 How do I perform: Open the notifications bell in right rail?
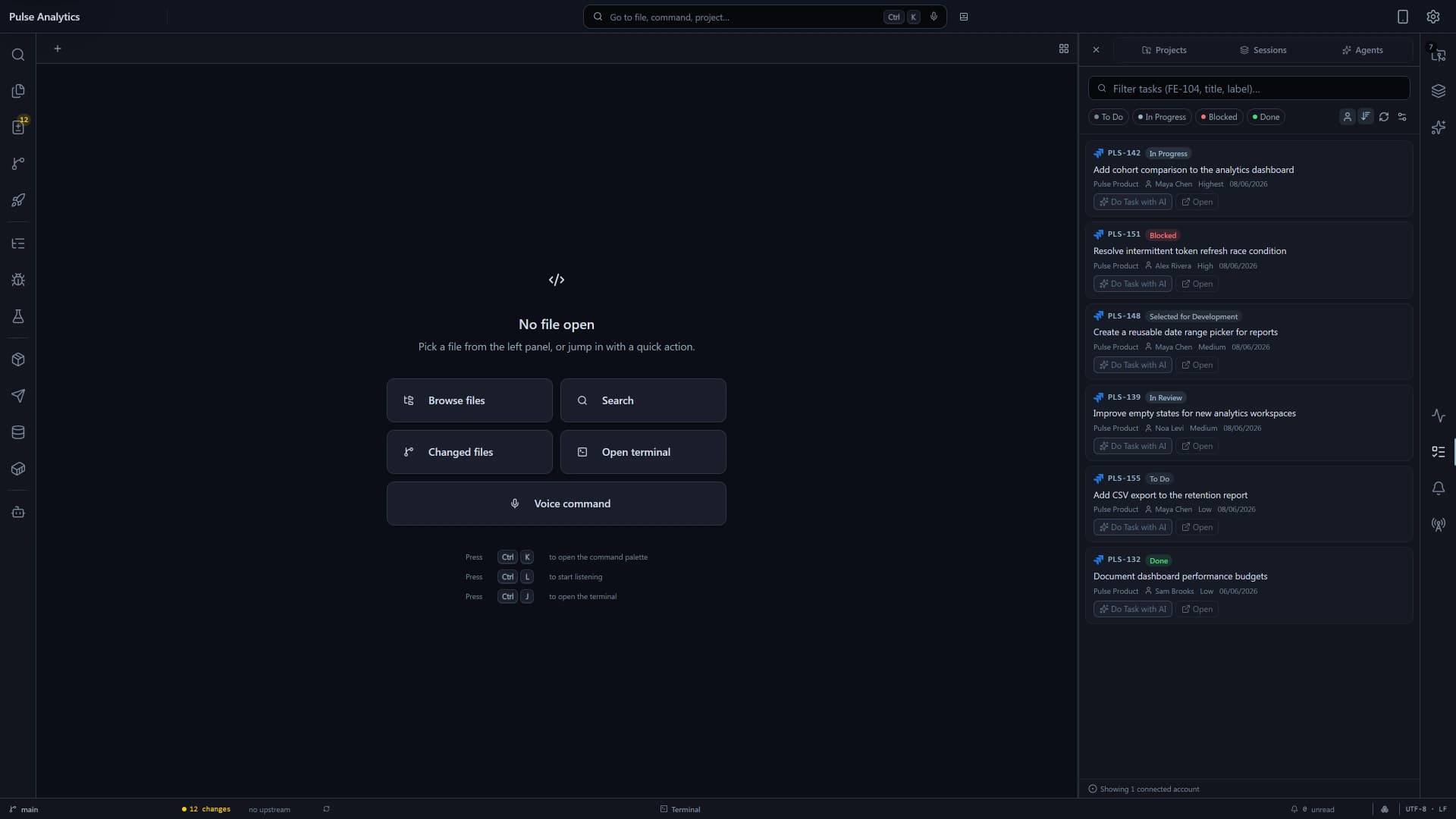click(1439, 488)
